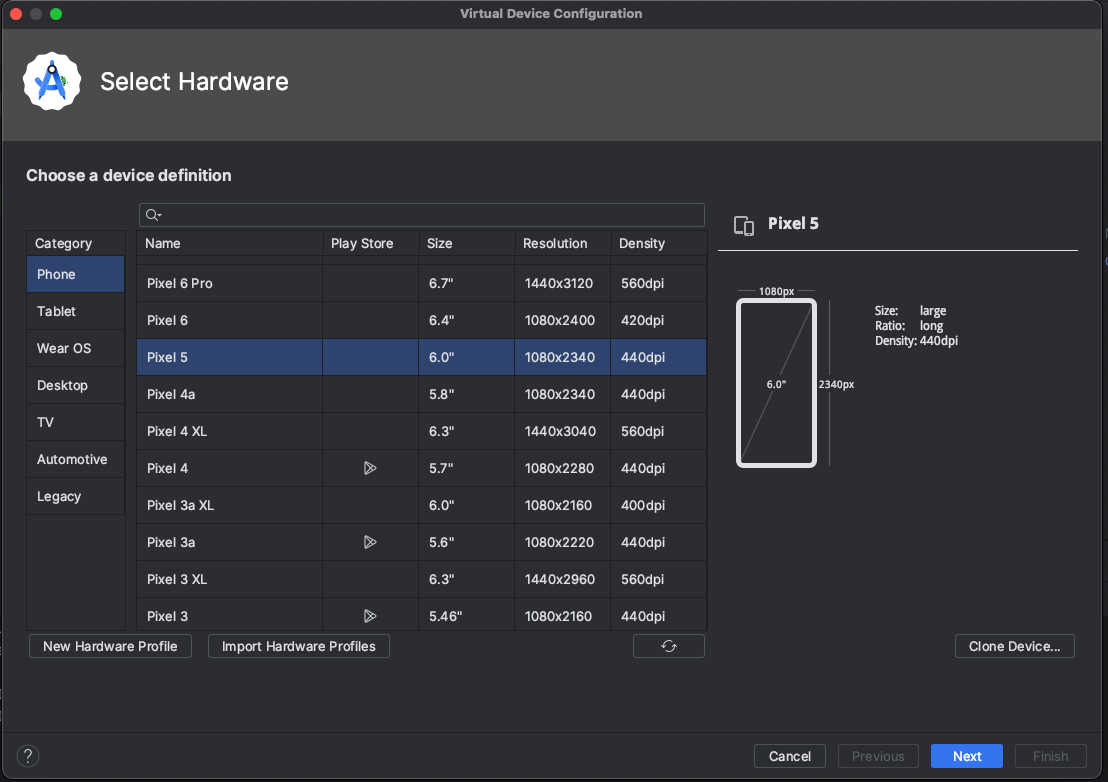Click the Play Store icon for Pixel 4
This screenshot has width=1108, height=782.
[370, 468]
